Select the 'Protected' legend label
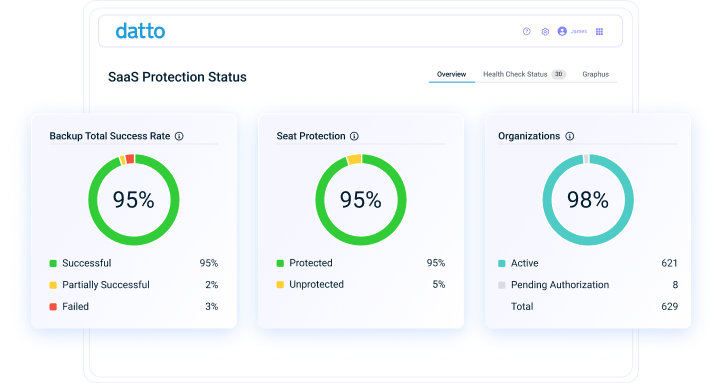This screenshot has width=723, height=383. 311,263
